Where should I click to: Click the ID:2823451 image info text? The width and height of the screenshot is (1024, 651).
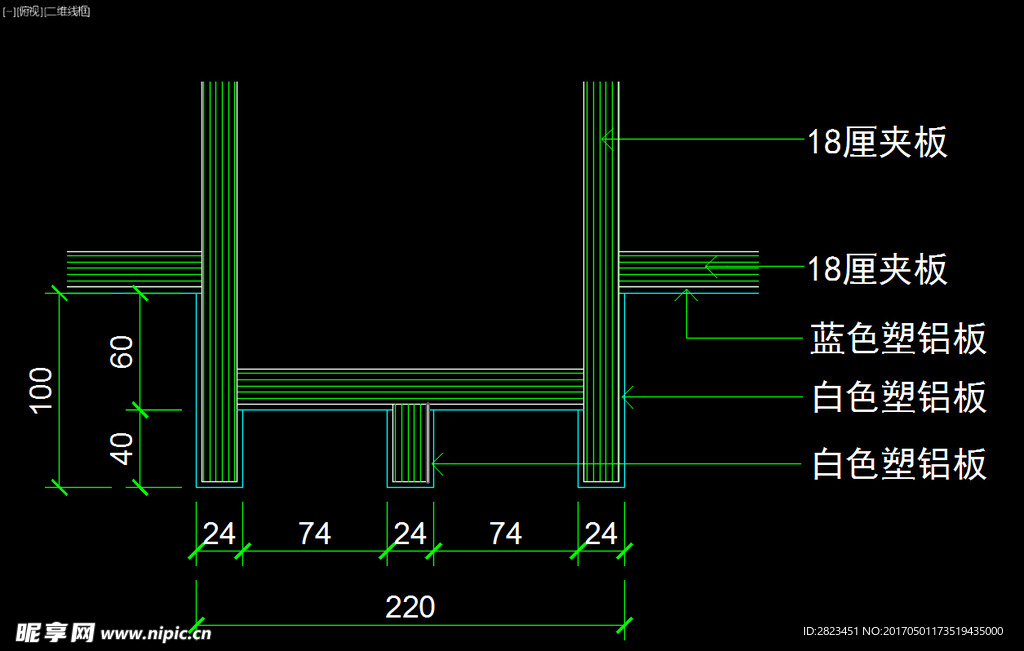(x=830, y=631)
